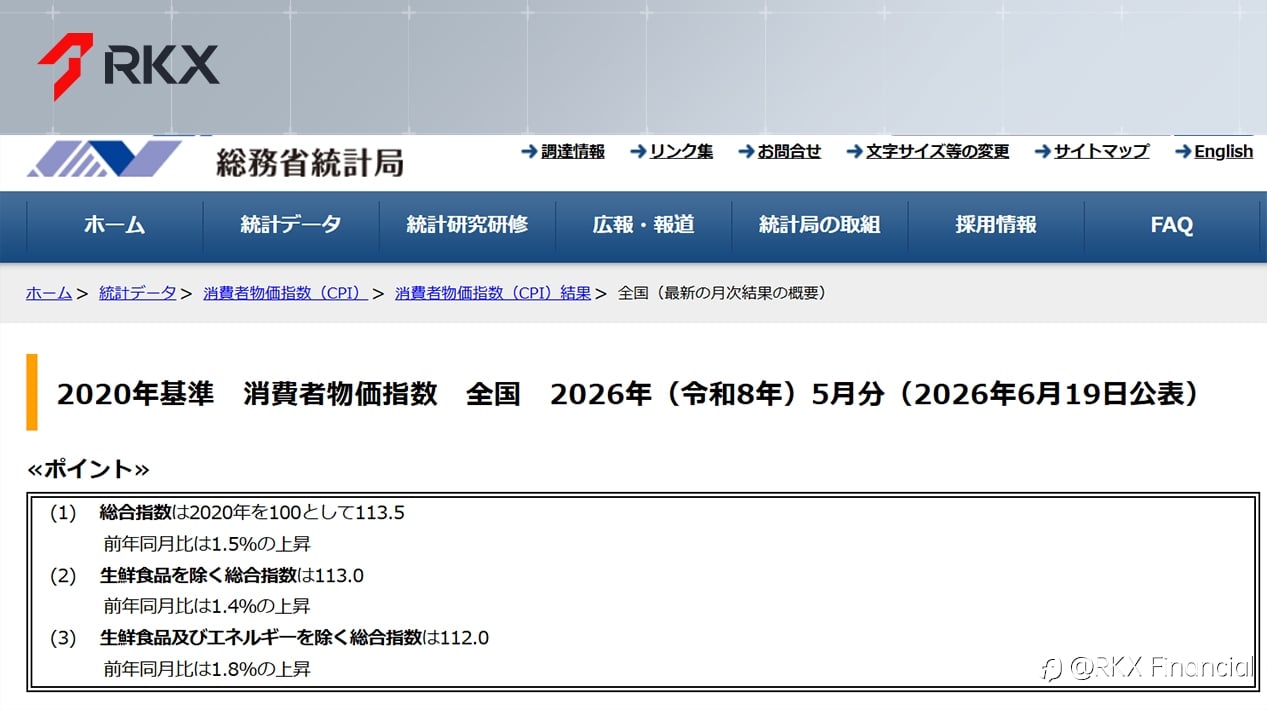Click the 1.8%の上昇 line
The image size is (1267, 710).
207,669
